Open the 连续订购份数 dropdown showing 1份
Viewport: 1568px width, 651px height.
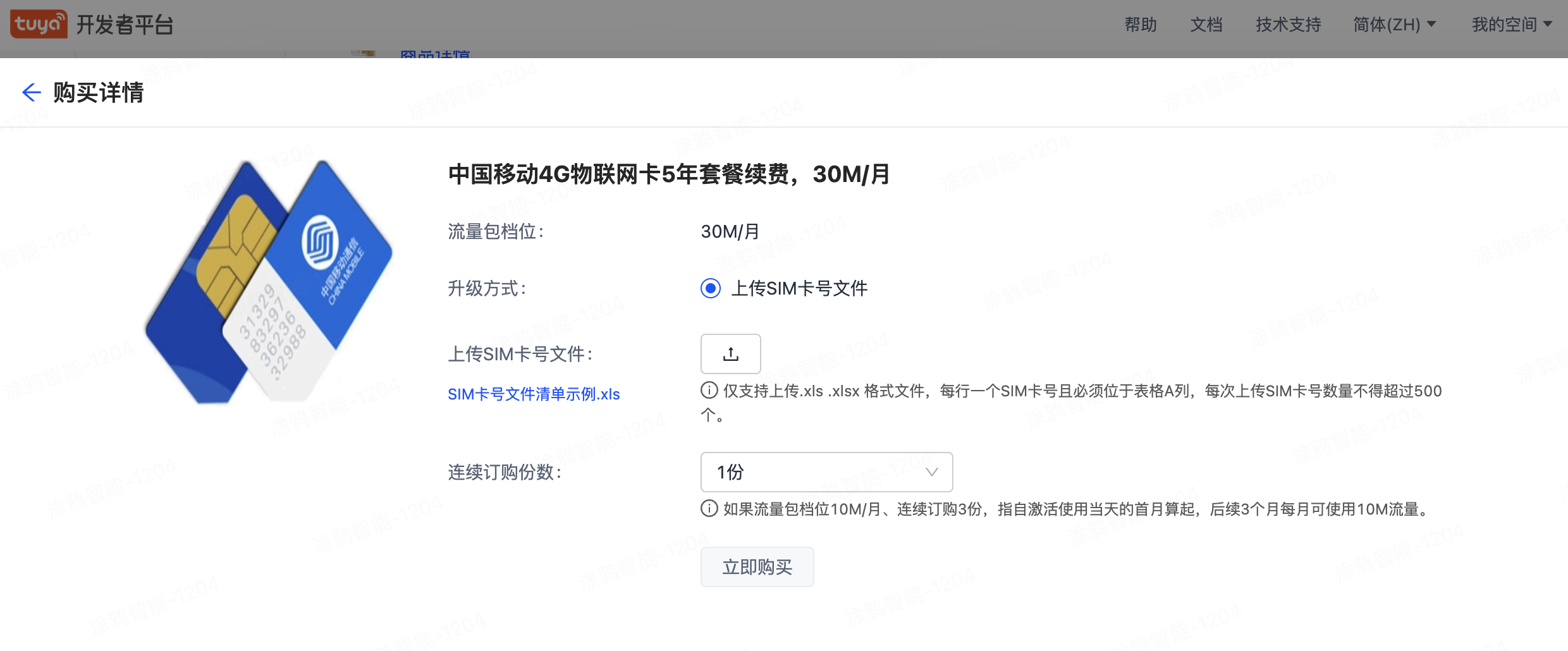point(826,472)
